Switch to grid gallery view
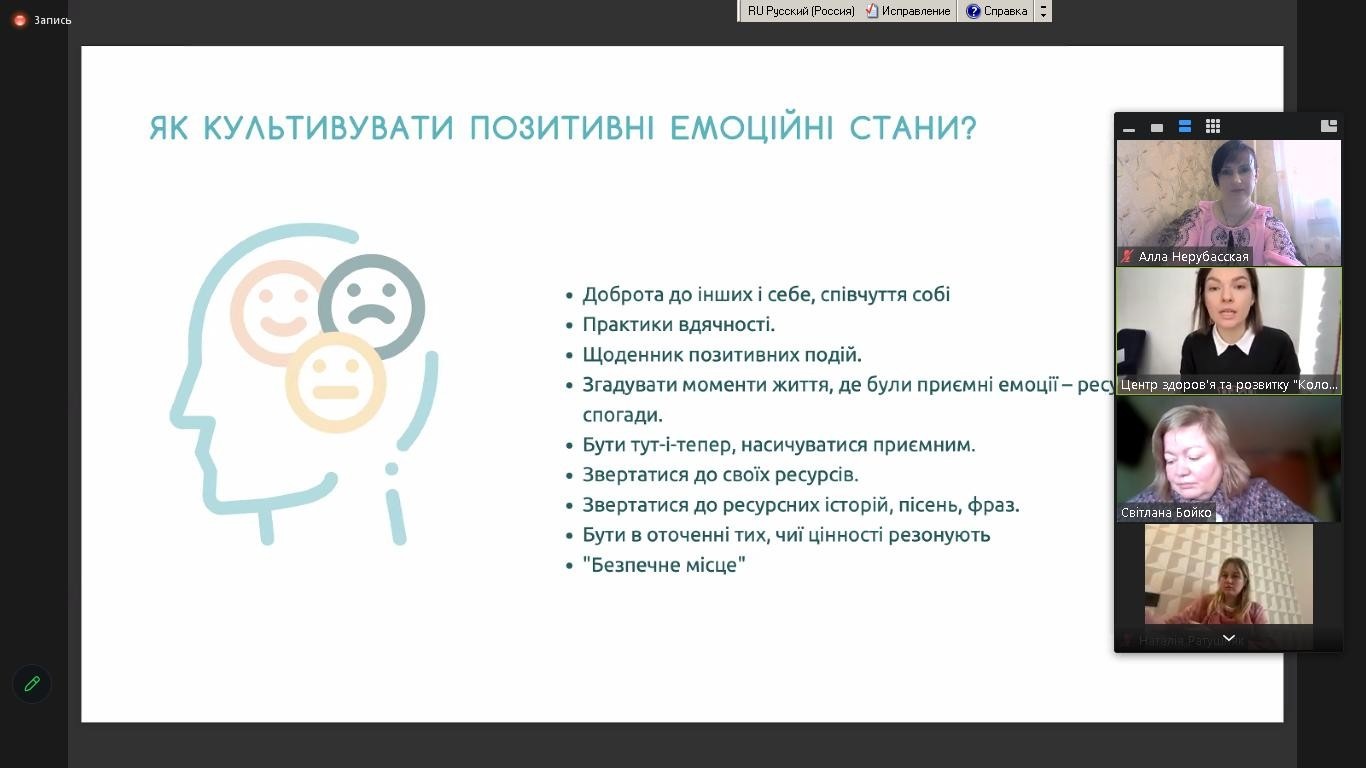The height and width of the screenshot is (768, 1366). pyautogui.click(x=1213, y=126)
